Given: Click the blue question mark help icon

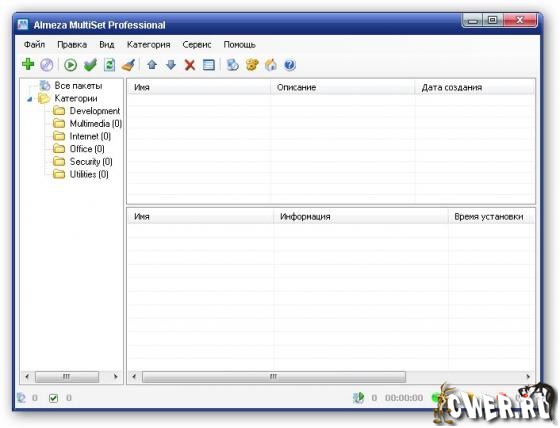Looking at the screenshot, I should 290,65.
